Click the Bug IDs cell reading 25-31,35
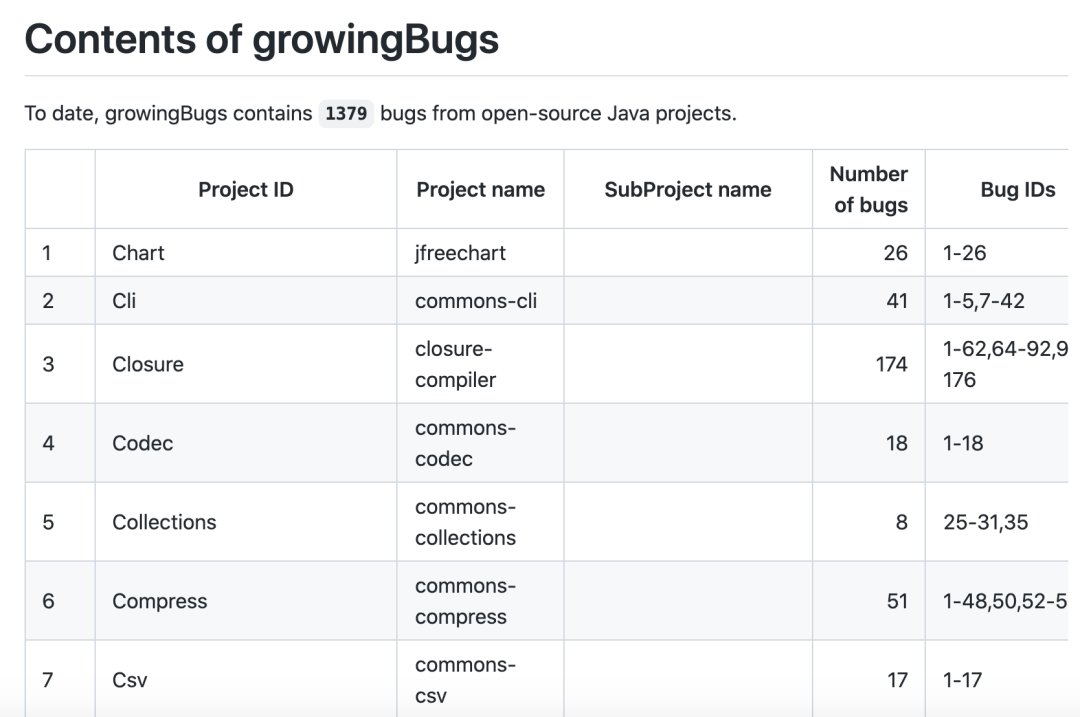The width and height of the screenshot is (1080, 717). (985, 522)
